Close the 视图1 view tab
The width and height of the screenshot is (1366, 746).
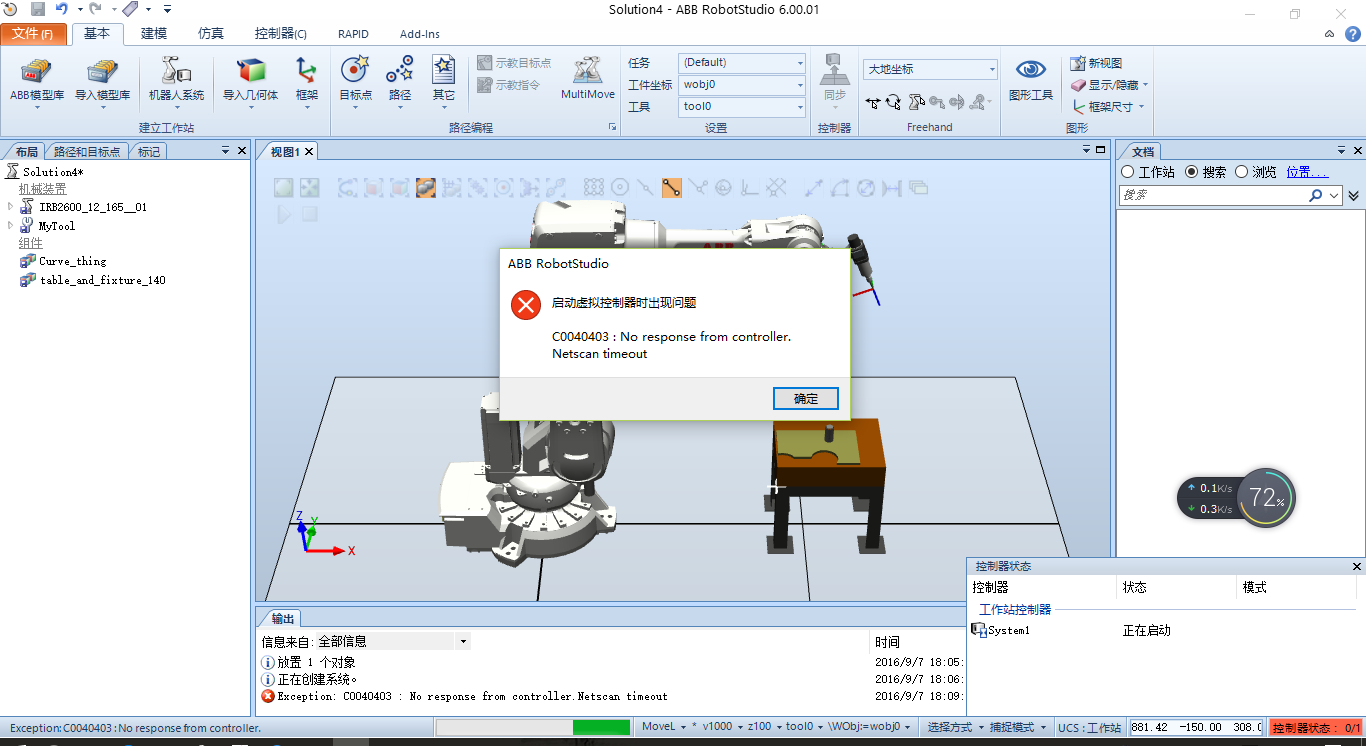(x=309, y=151)
